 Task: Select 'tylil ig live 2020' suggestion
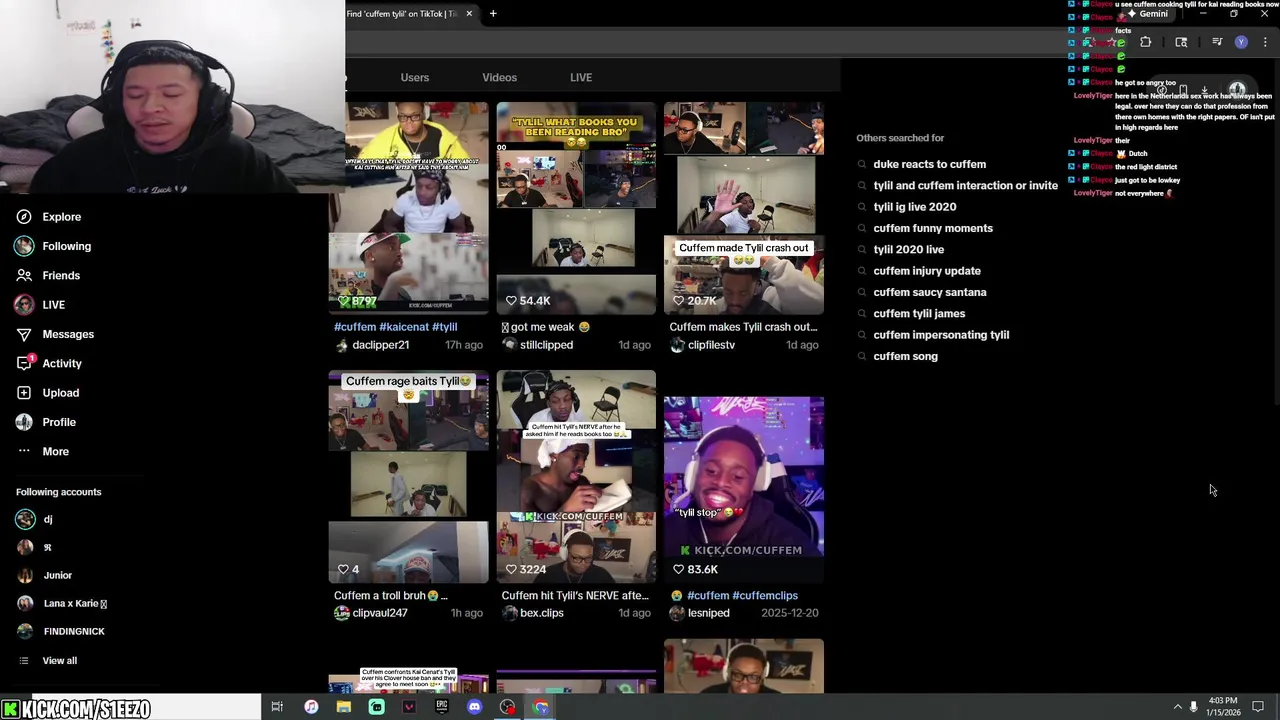(x=914, y=207)
